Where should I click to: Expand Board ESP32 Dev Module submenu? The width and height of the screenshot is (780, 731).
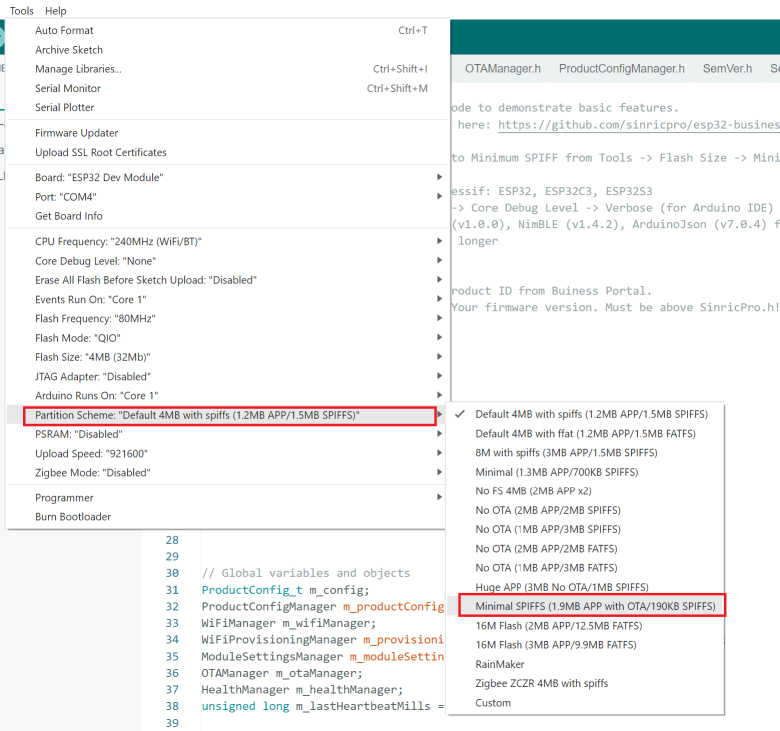coord(227,177)
